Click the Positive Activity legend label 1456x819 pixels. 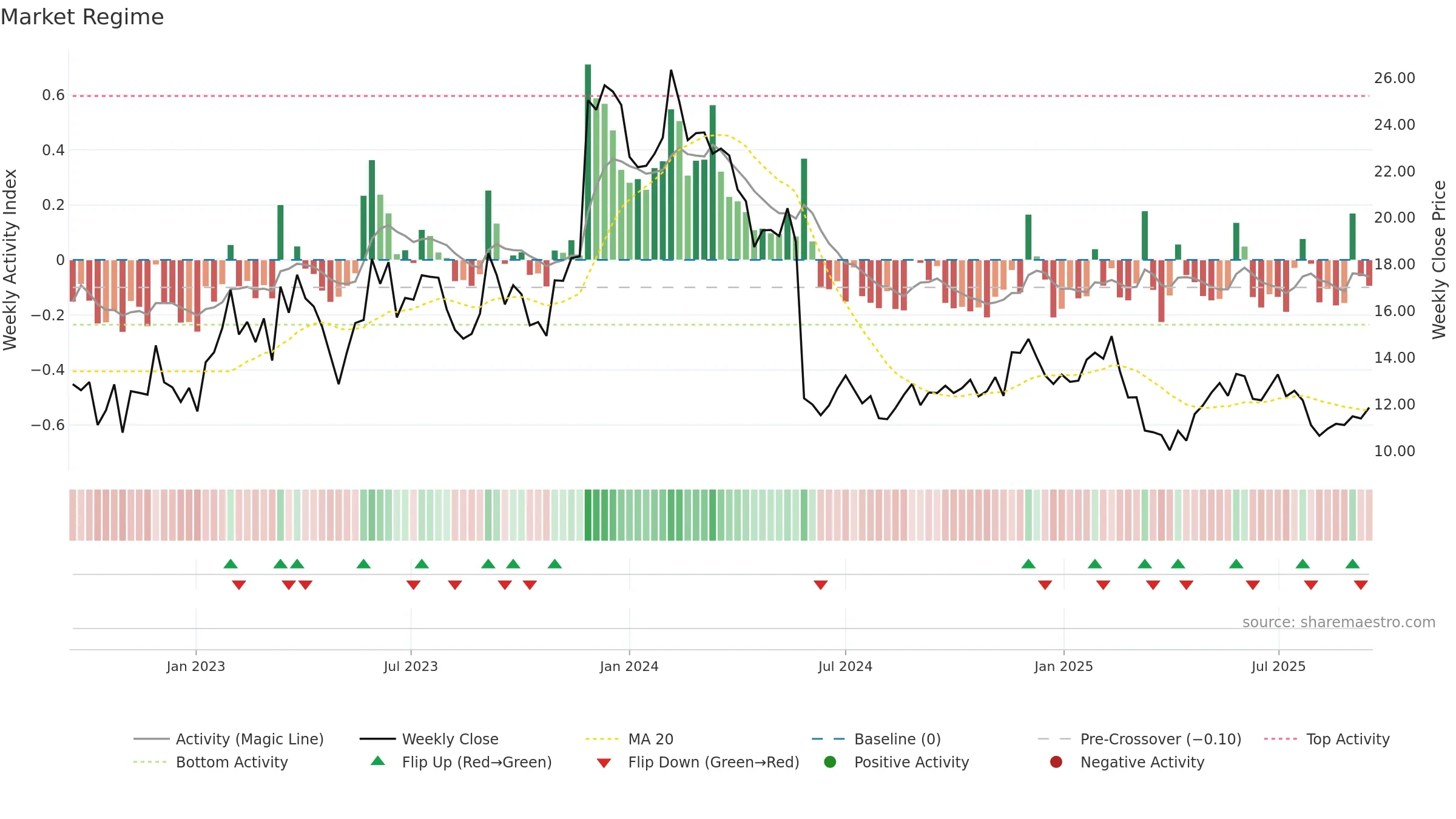point(911,762)
